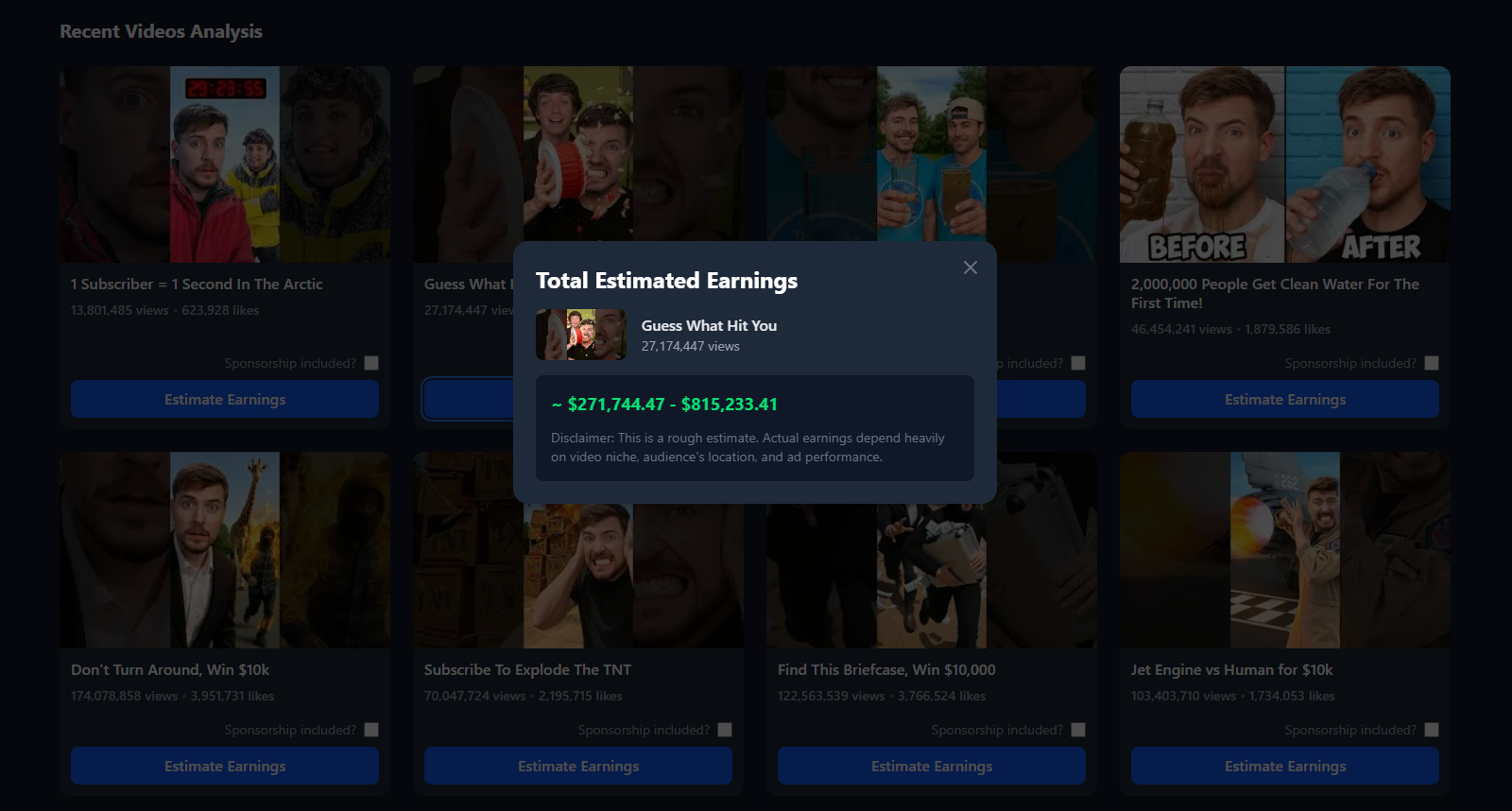Tick sponsorship checkbox for Clean Water video
The height and width of the screenshot is (811, 1512).
pos(1432,363)
